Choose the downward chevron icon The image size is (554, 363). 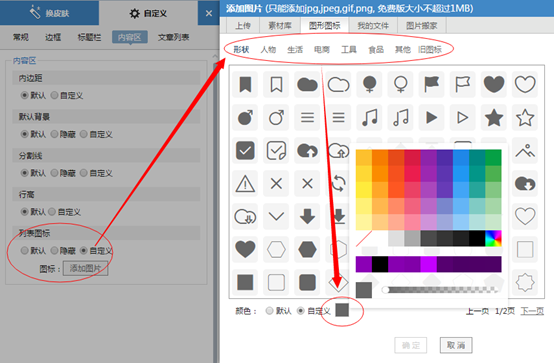coord(276,216)
